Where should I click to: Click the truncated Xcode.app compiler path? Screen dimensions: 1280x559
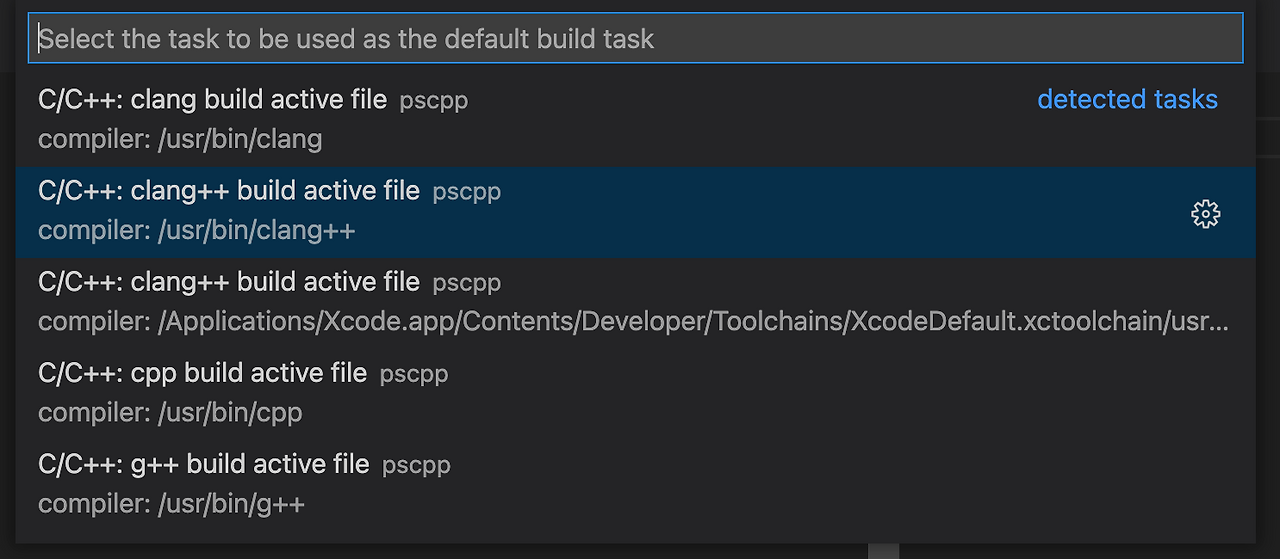pyautogui.click(x=633, y=321)
